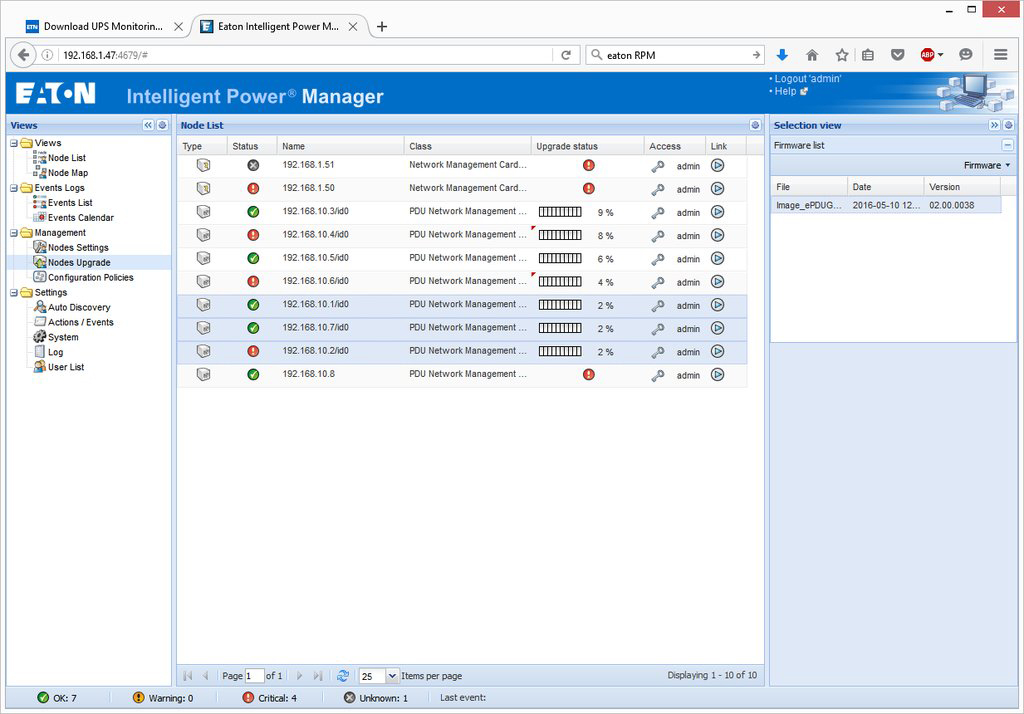Open Node List panel settings gear
Screen dimensions: 1024x714
click(x=755, y=125)
